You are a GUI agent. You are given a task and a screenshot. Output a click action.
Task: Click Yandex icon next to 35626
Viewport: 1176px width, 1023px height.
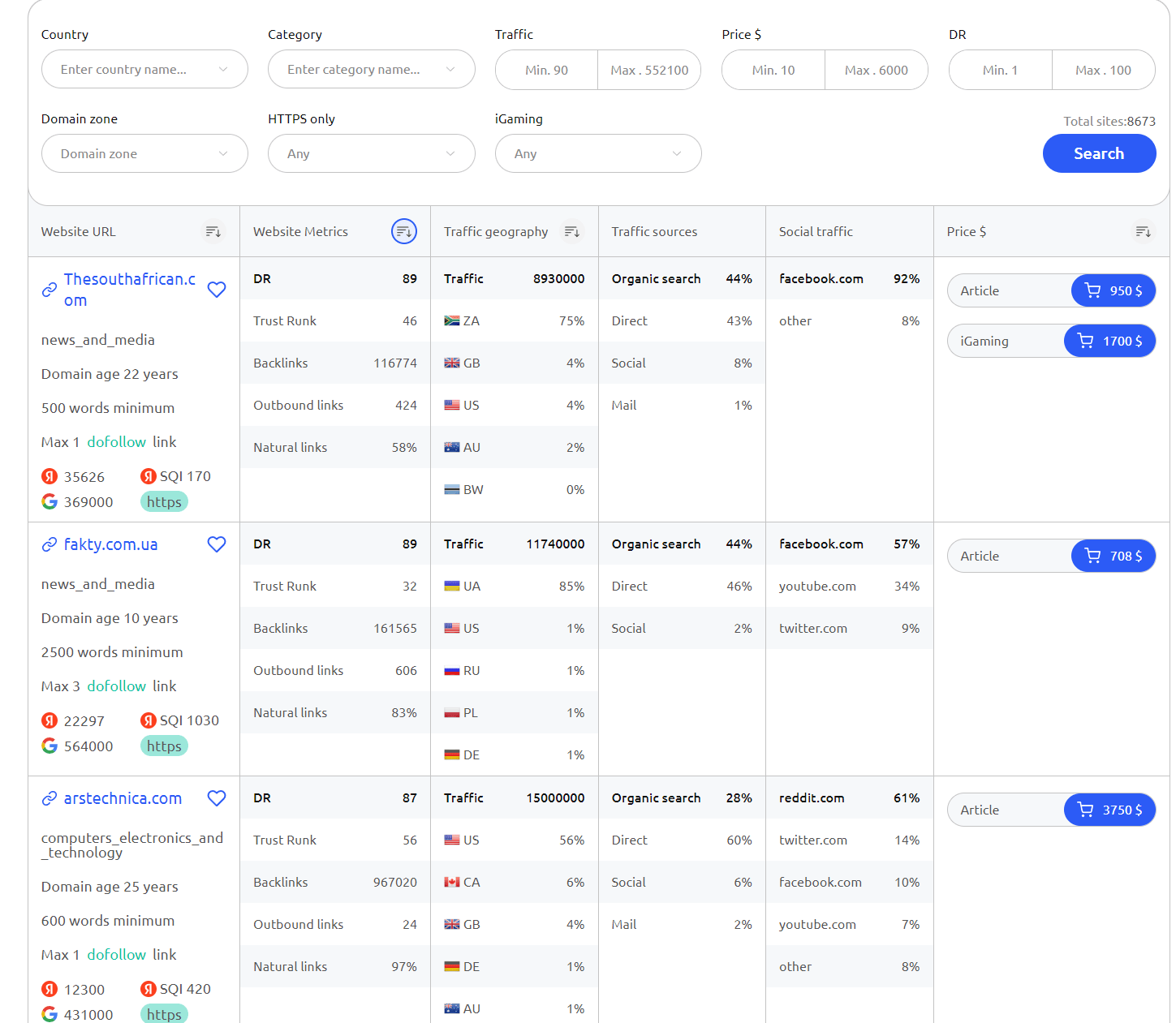click(x=50, y=476)
